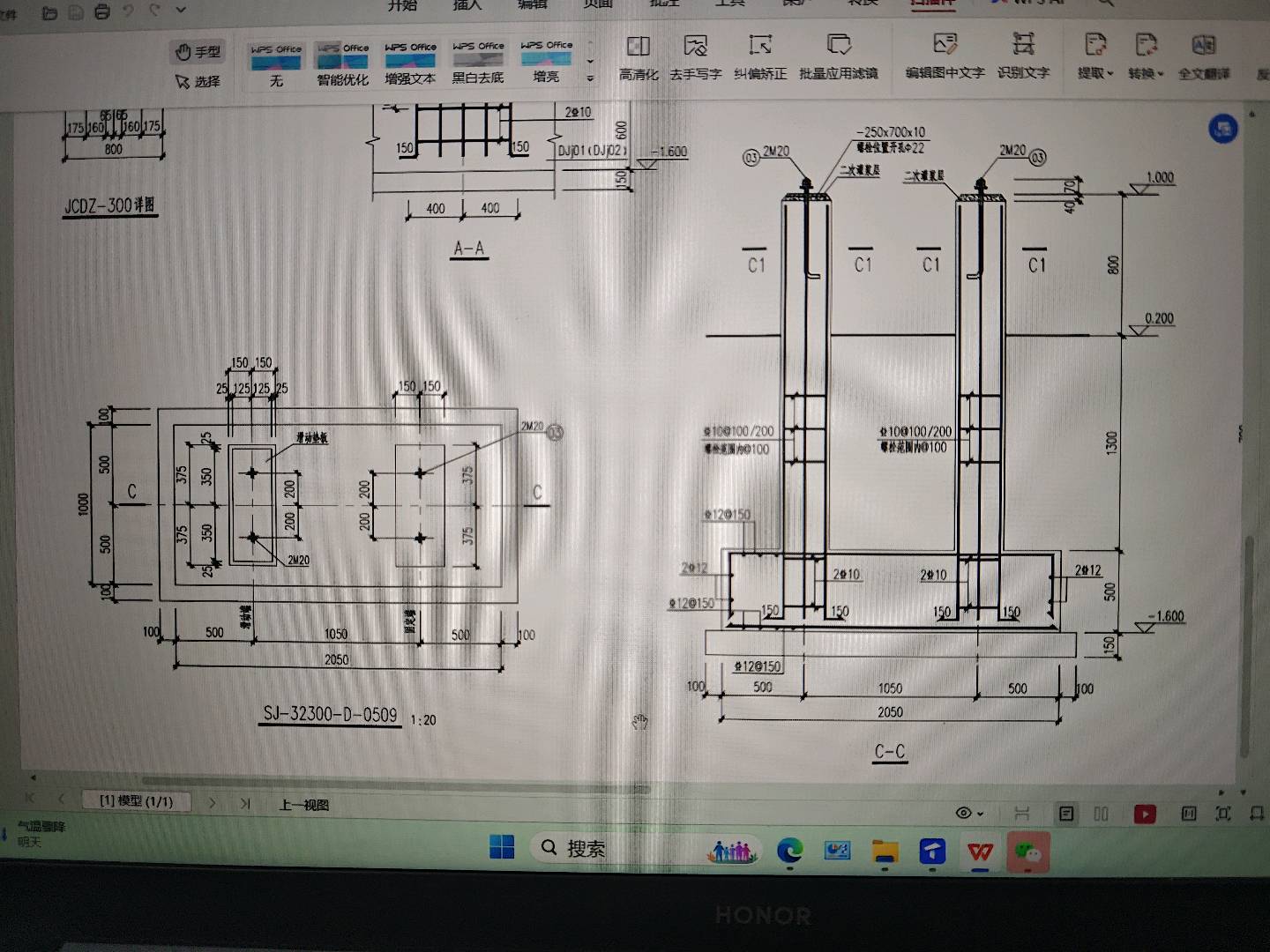Screen dimensions: 1270x952
Task: Apply the 智能优化 filter thumbnail
Action: pyautogui.click(x=343, y=63)
